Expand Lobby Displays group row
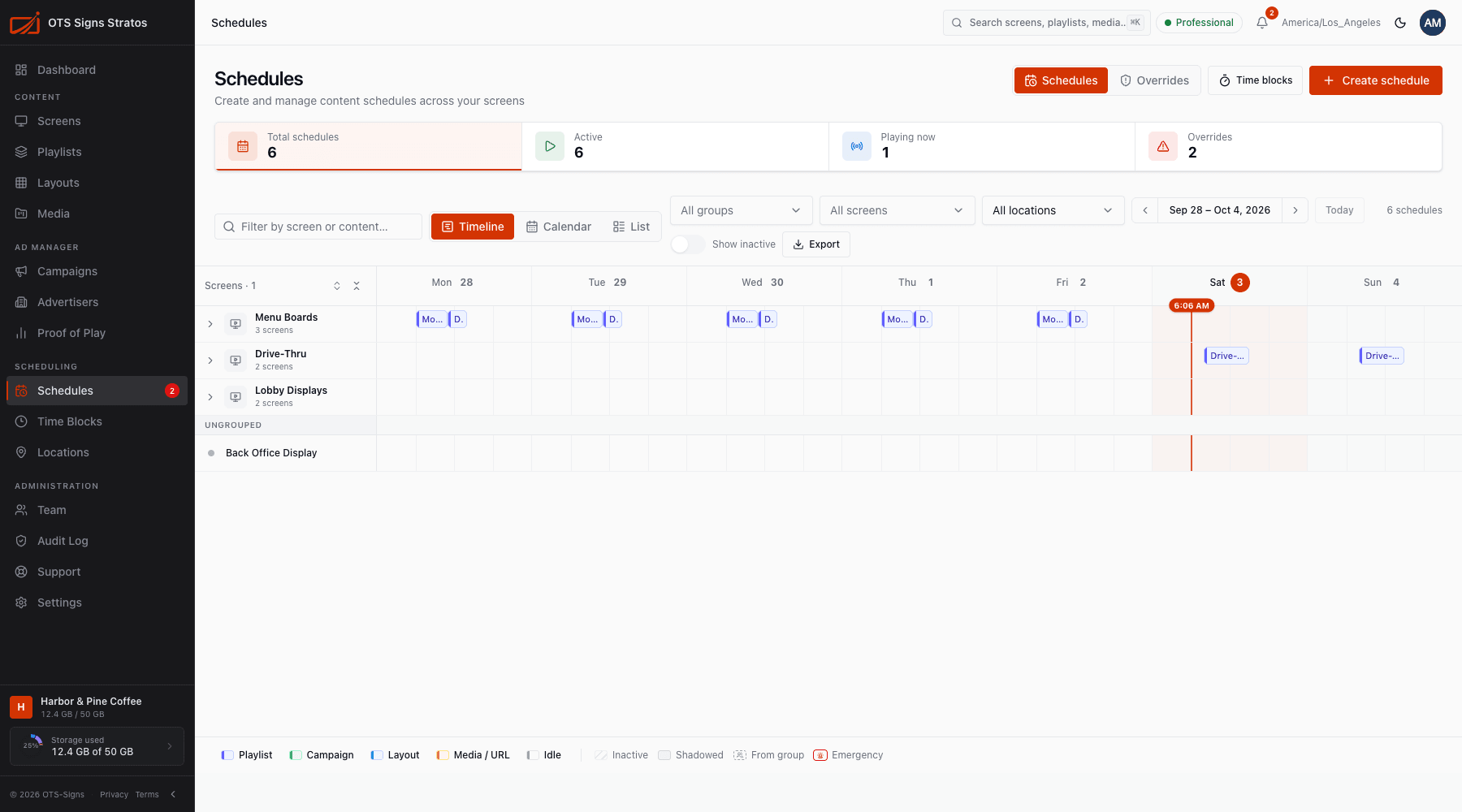Viewport: 1462px width, 812px height. 210,397
